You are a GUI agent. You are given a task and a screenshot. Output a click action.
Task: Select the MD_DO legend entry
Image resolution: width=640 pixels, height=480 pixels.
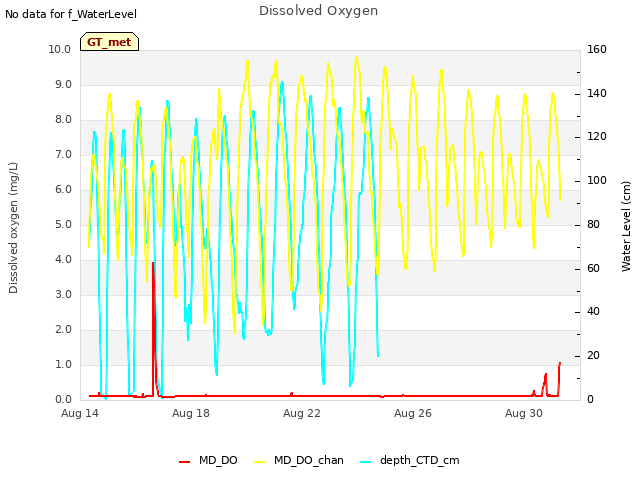click(208, 460)
